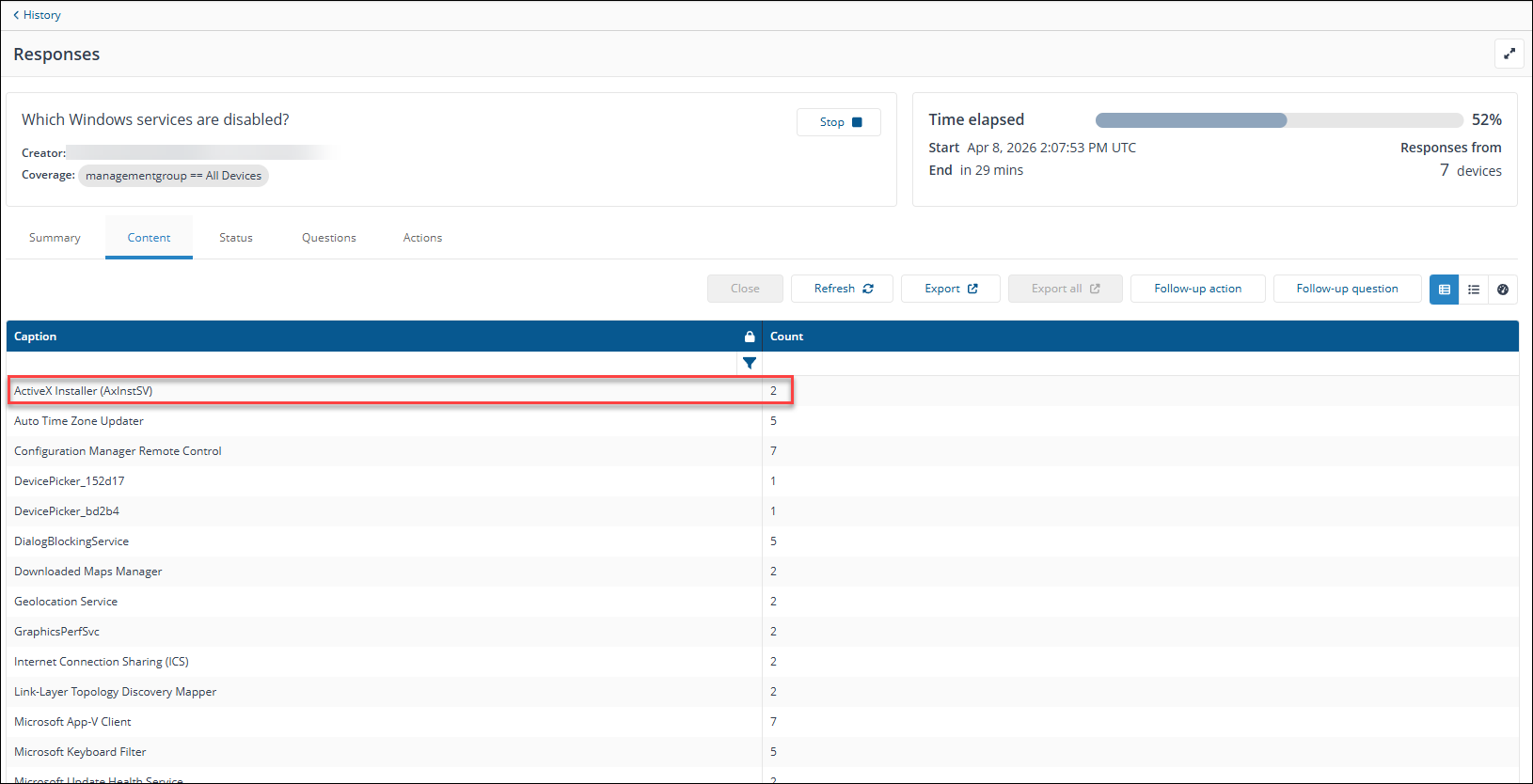Export the selected results
1533x784 pixels.
point(950,289)
